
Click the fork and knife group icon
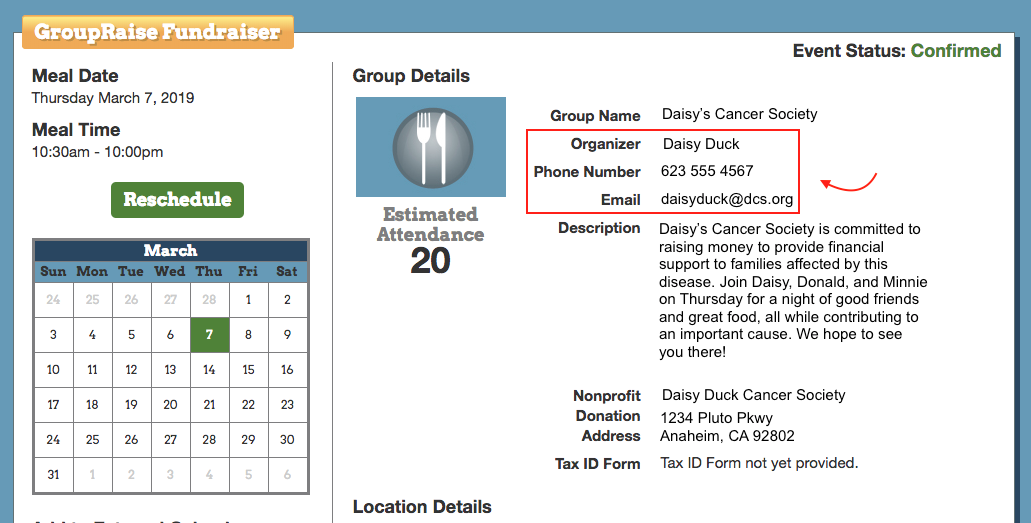(431, 146)
